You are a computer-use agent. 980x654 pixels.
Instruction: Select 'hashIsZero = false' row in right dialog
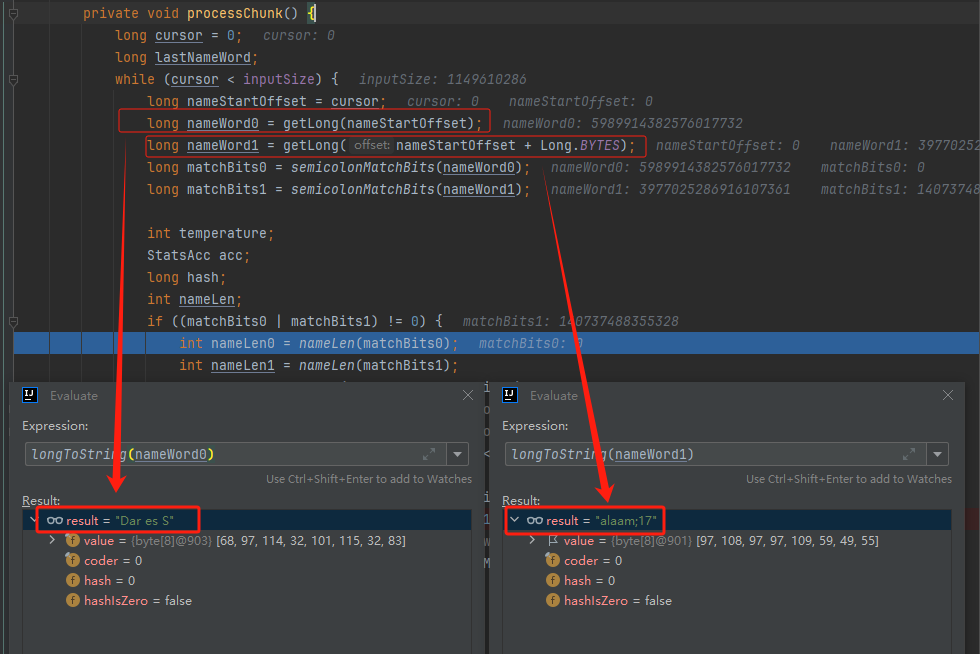pyautogui.click(x=727, y=600)
